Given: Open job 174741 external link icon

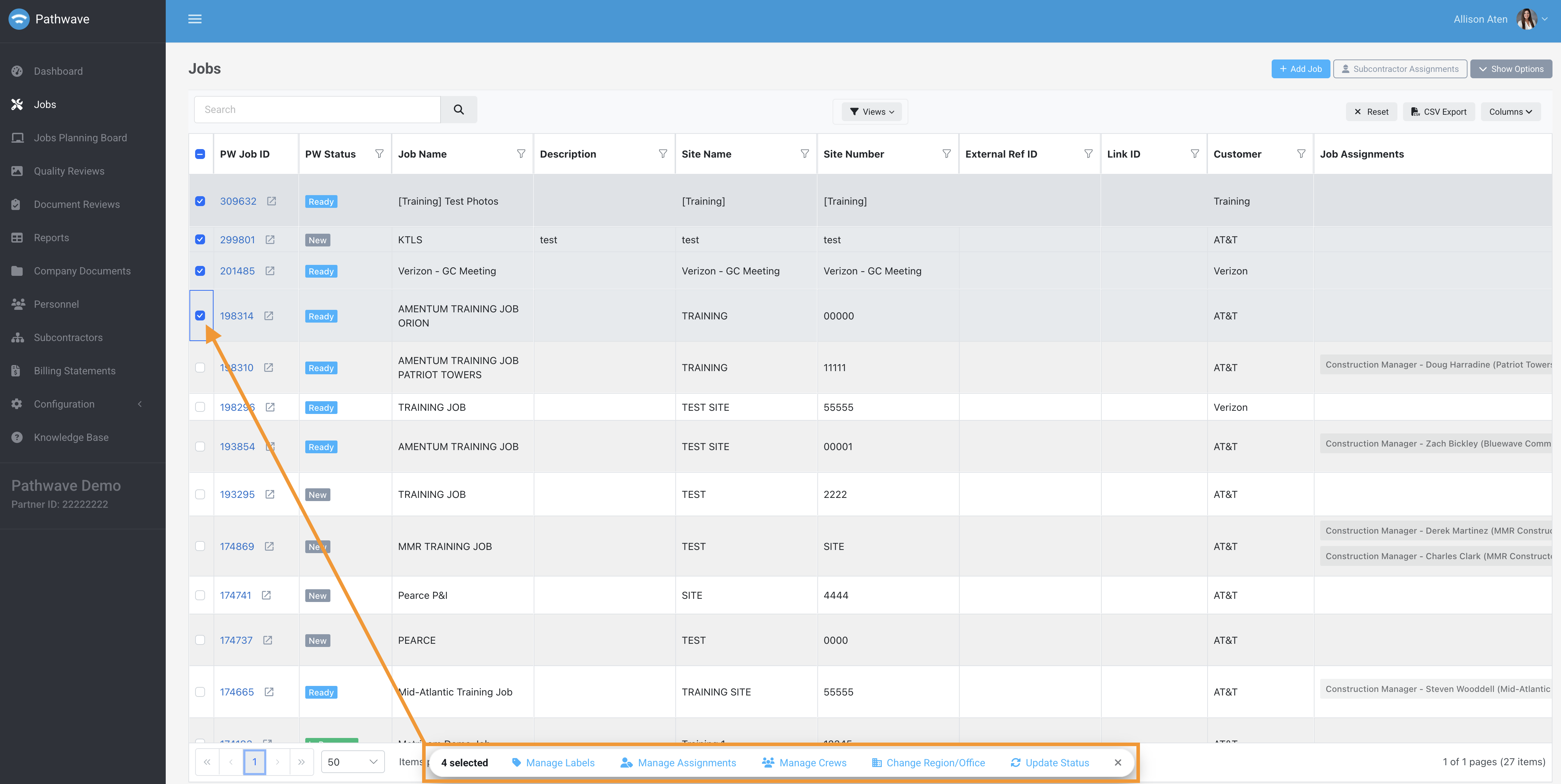Looking at the screenshot, I should click(266, 595).
